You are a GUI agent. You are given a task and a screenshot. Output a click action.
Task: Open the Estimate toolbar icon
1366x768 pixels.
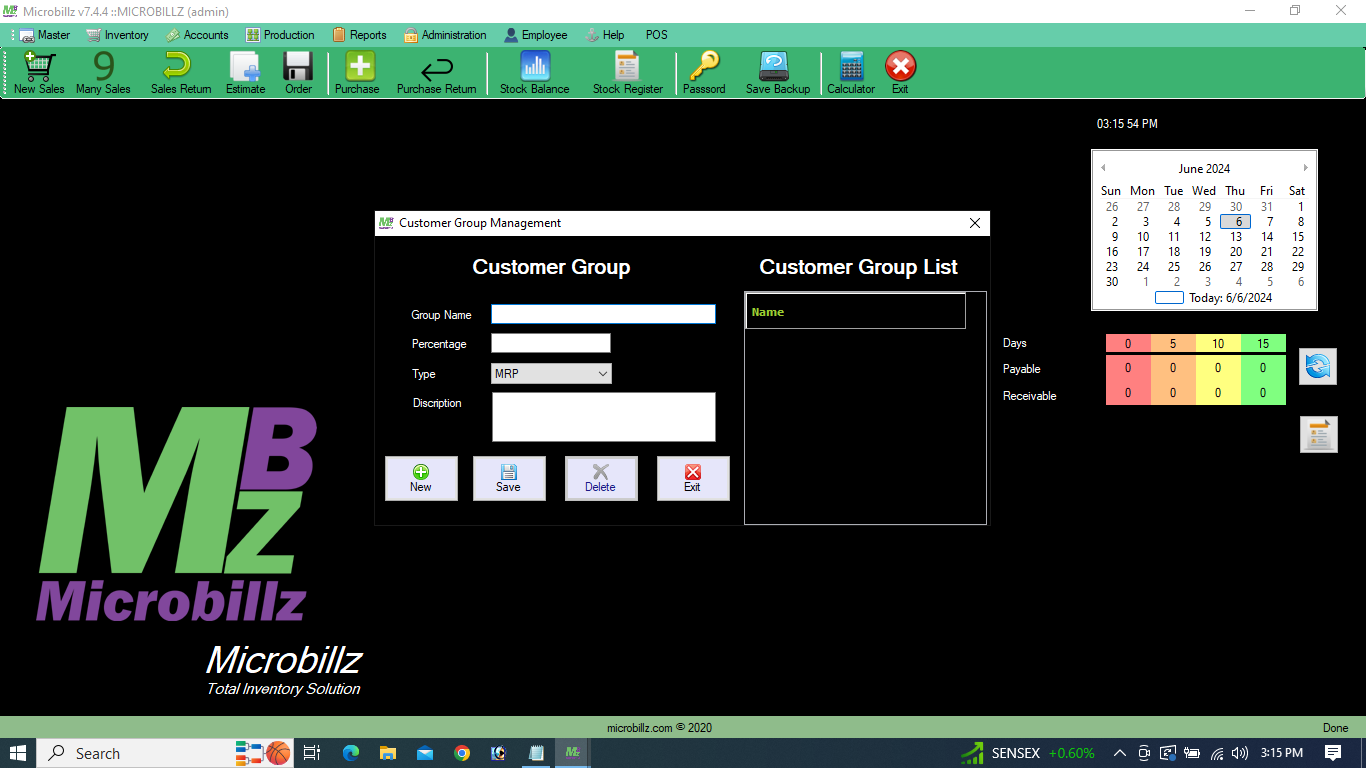pos(245,72)
